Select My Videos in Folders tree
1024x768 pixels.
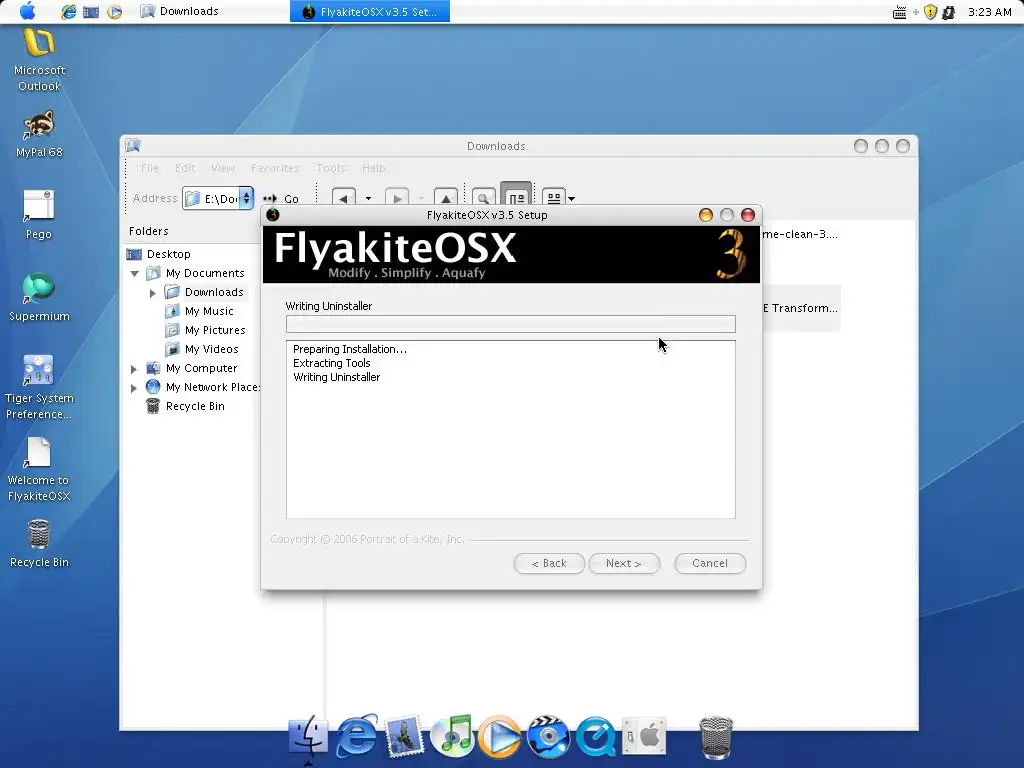(211, 349)
